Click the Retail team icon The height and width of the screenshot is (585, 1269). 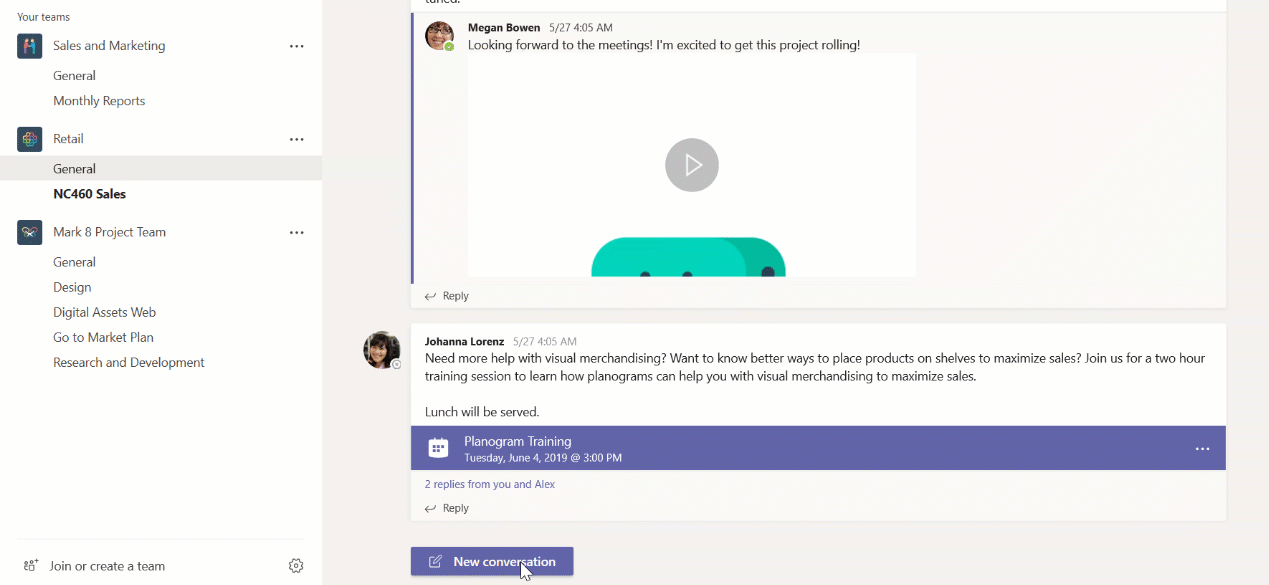(29, 138)
